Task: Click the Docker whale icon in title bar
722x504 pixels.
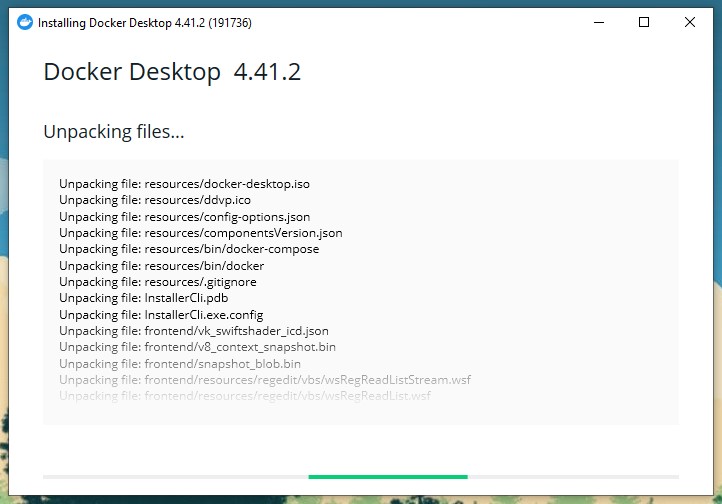Action: tap(25, 22)
